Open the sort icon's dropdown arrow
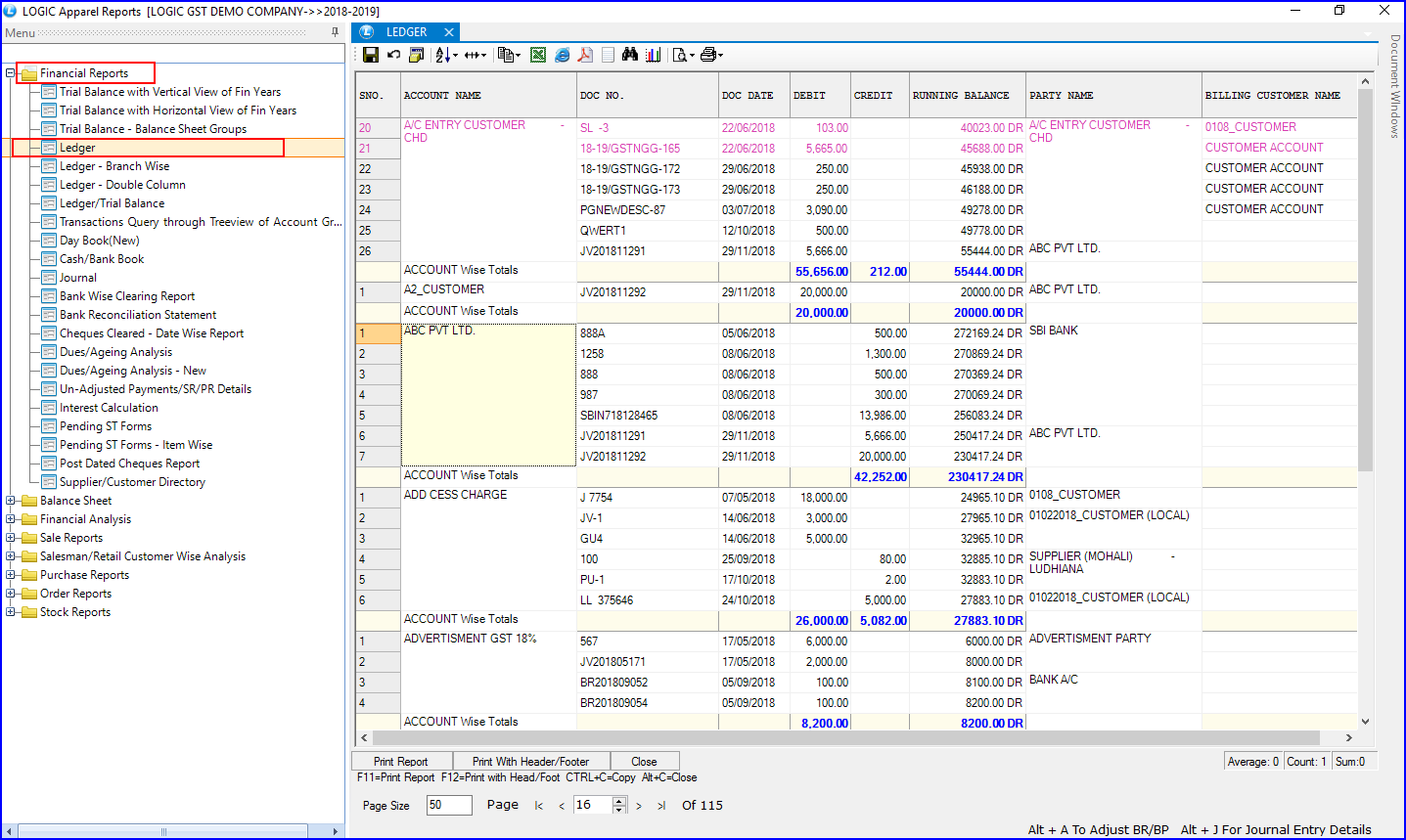 point(455,56)
